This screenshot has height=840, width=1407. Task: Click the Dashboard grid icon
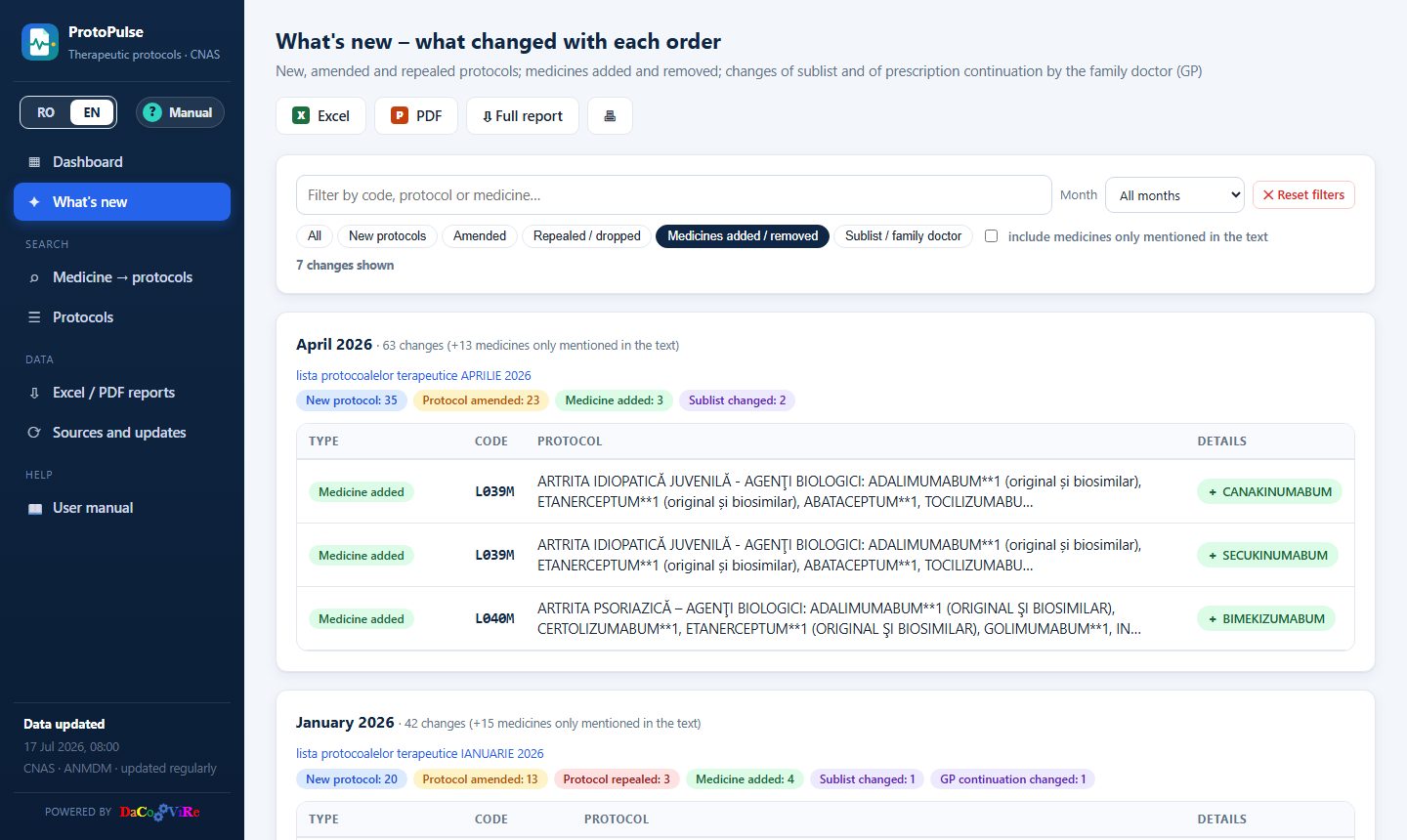34,162
